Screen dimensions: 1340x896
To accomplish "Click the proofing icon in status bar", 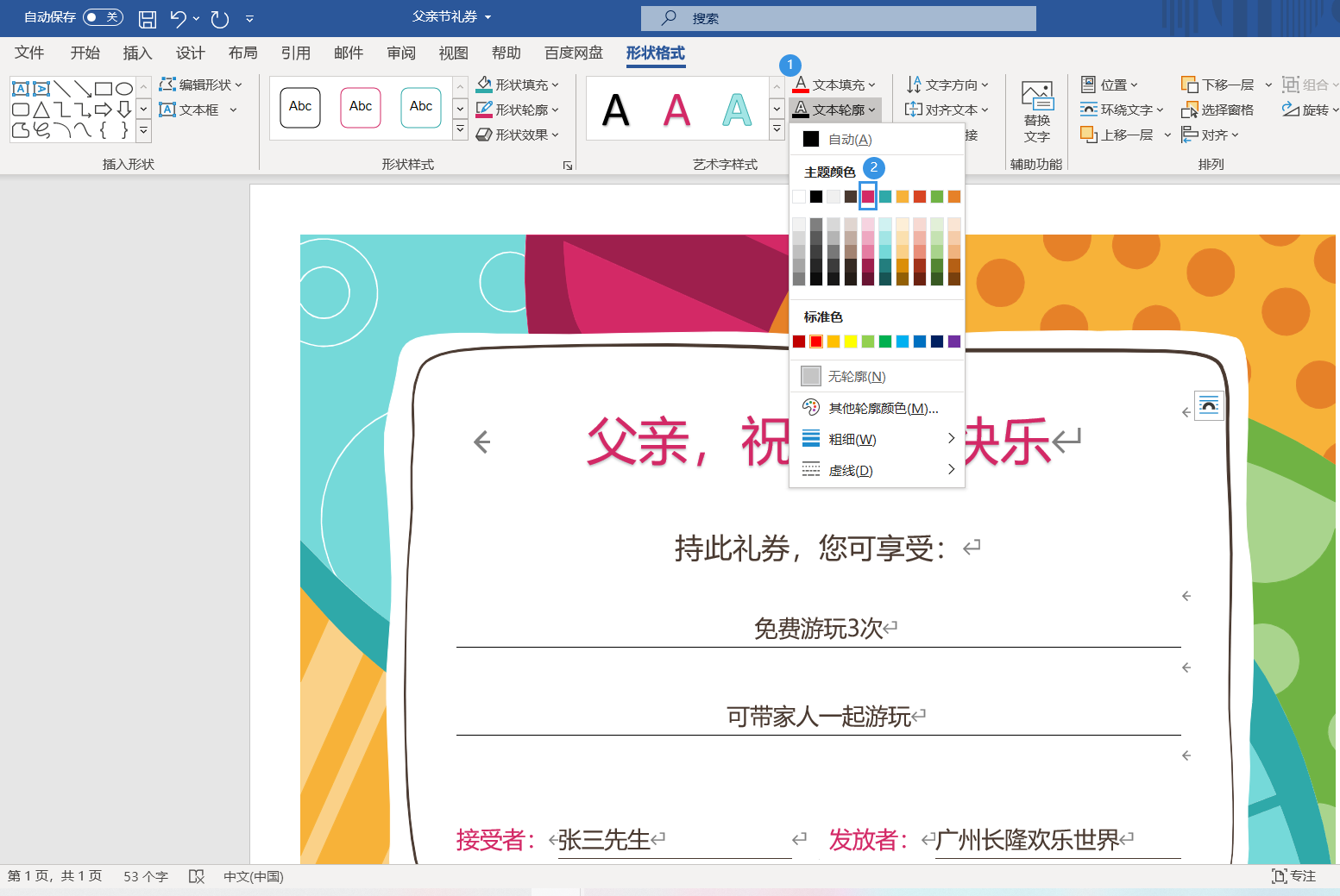I will 197,876.
